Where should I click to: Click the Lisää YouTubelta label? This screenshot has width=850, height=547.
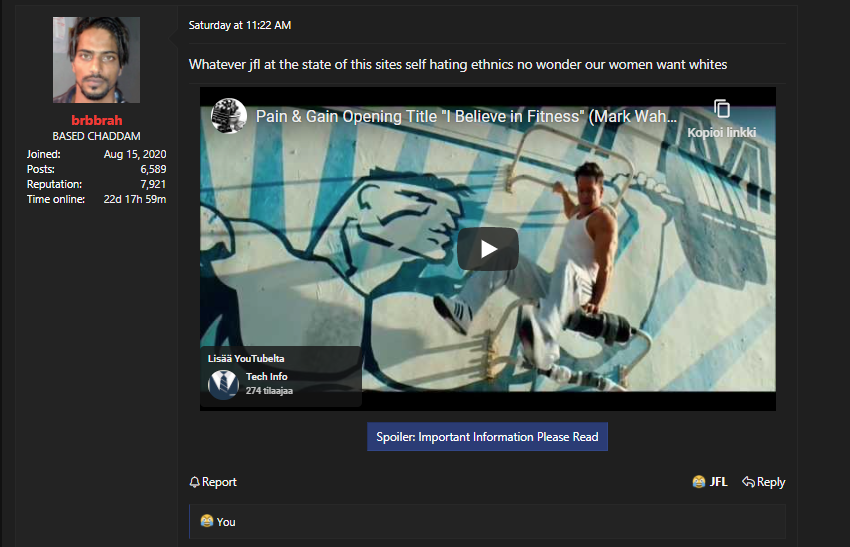point(246,358)
